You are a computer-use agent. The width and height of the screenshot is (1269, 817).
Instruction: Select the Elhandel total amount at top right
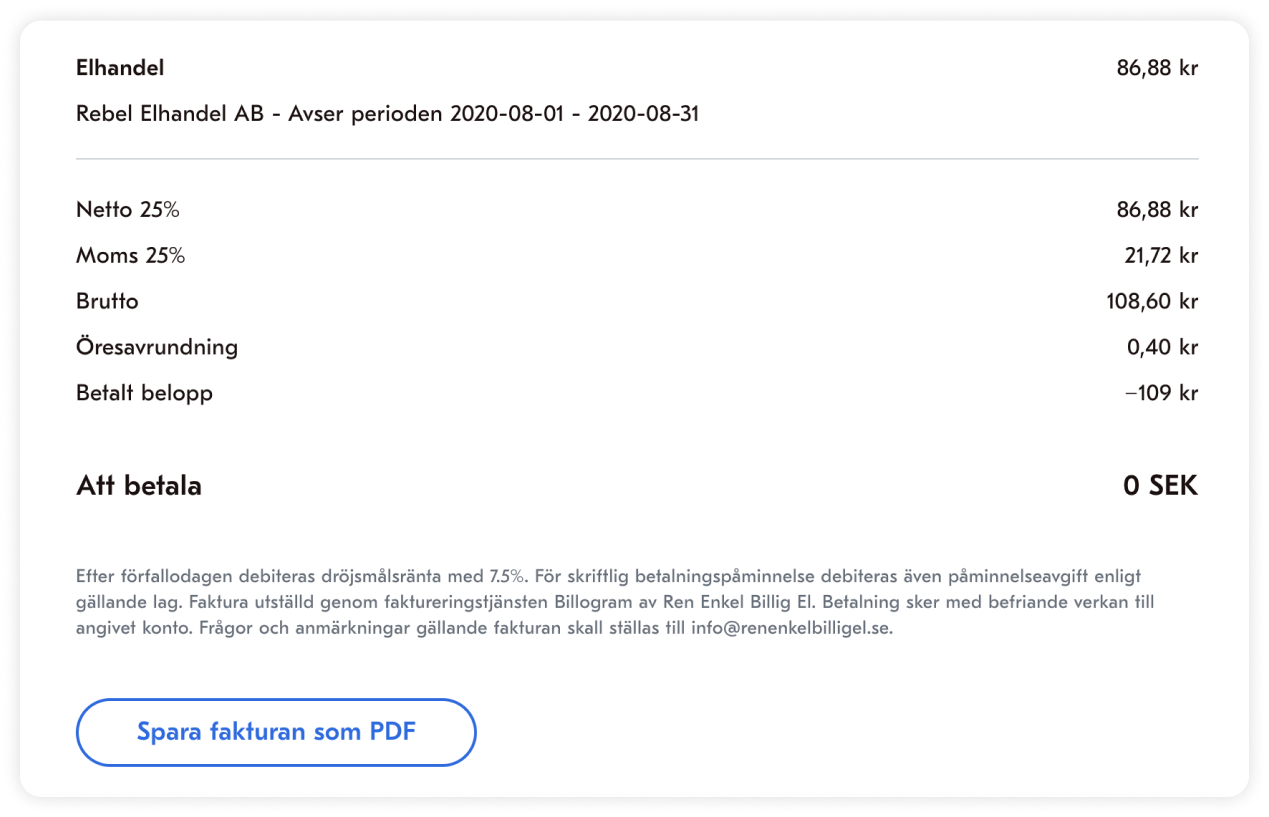click(1157, 68)
